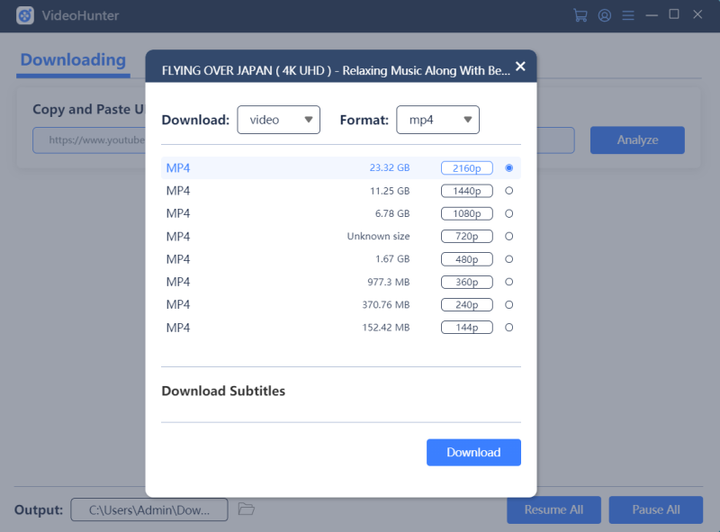Click the Analyze button
Screen dimensions: 720x532
(x=637, y=140)
